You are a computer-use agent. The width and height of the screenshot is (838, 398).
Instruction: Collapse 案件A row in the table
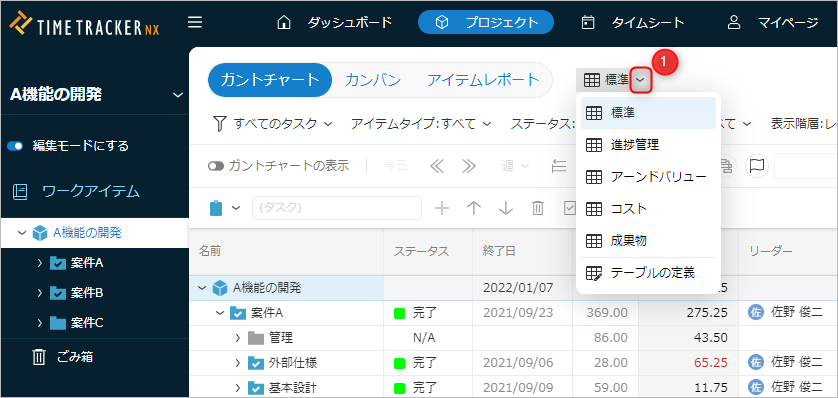(x=220, y=313)
